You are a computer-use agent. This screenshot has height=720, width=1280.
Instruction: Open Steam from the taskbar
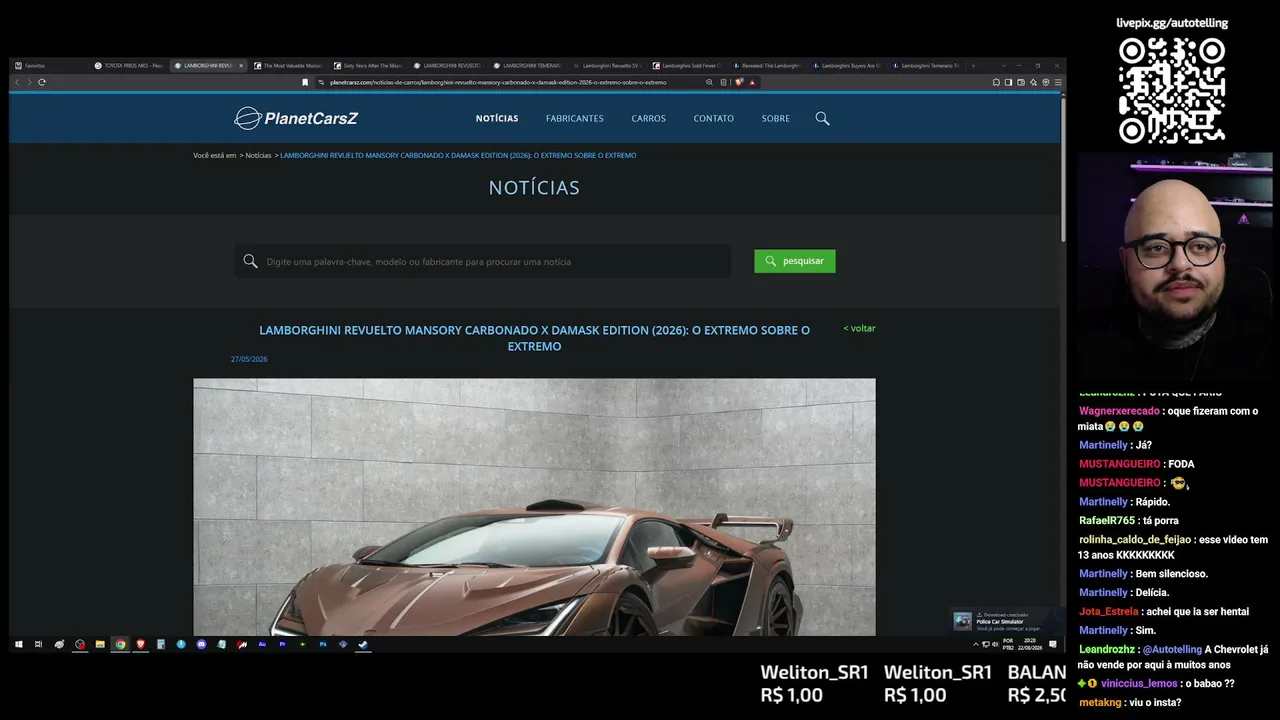[363, 644]
